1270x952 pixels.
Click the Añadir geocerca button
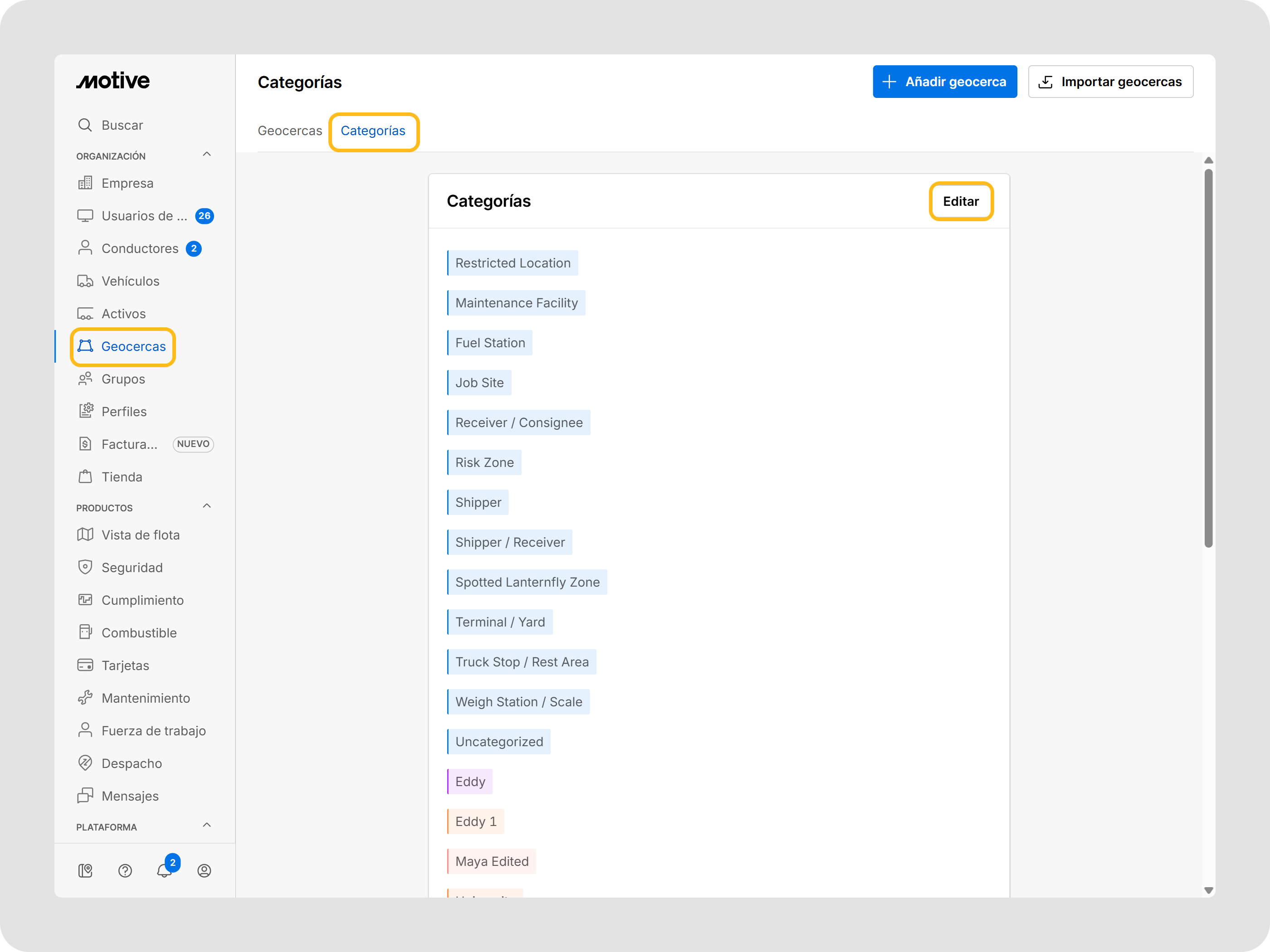(x=944, y=82)
